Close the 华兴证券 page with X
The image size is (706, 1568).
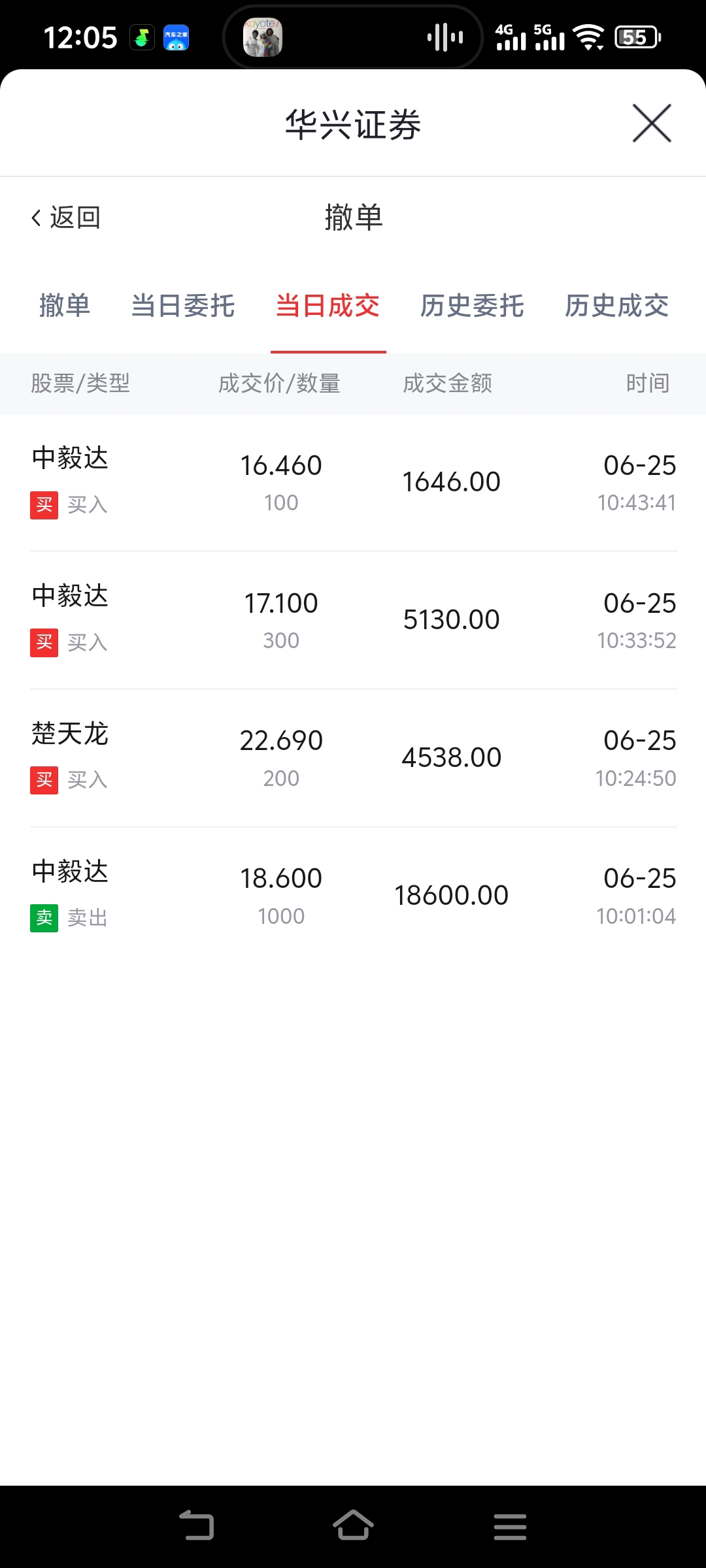[652, 123]
